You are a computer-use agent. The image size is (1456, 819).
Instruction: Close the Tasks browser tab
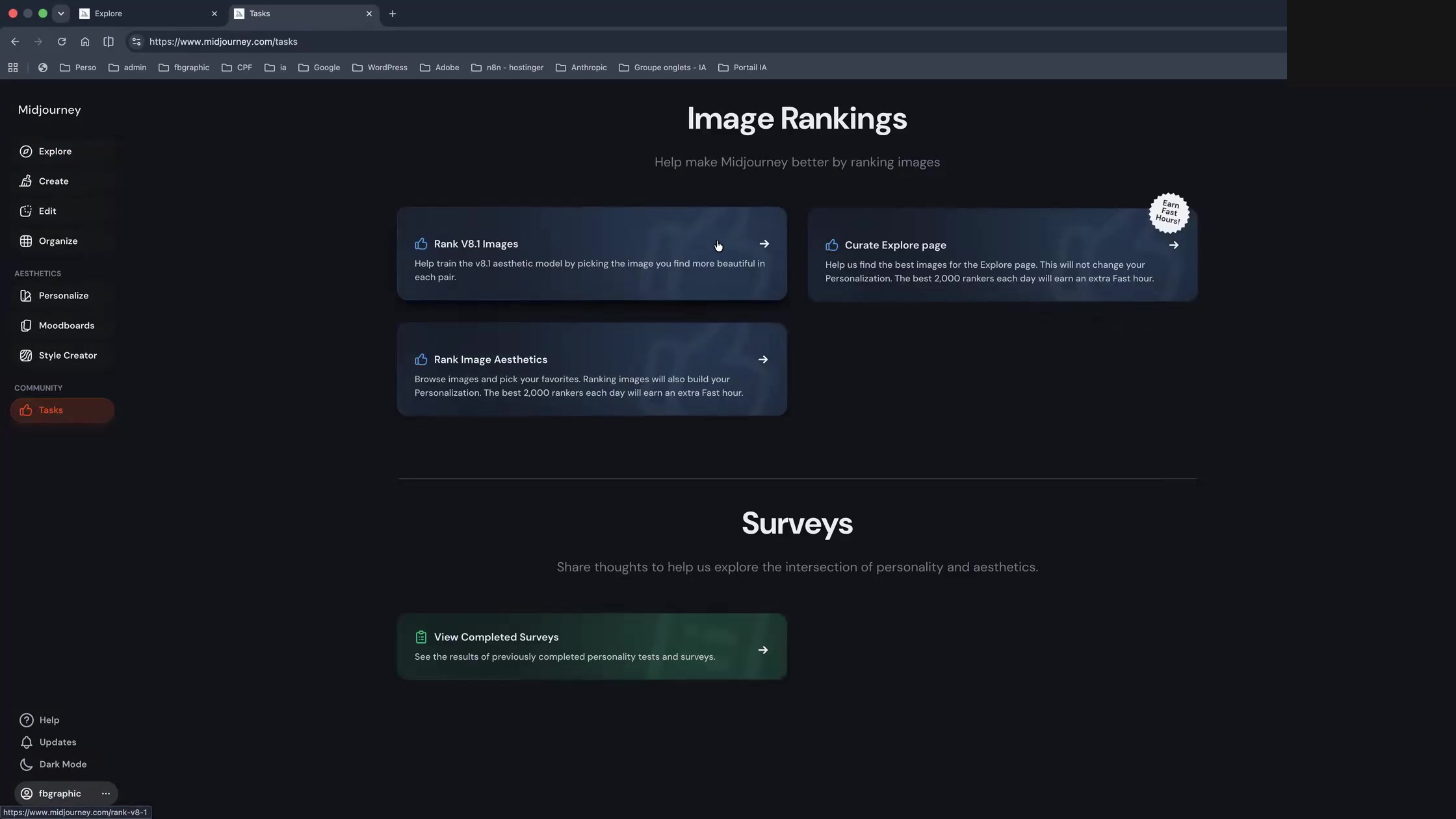[369, 14]
